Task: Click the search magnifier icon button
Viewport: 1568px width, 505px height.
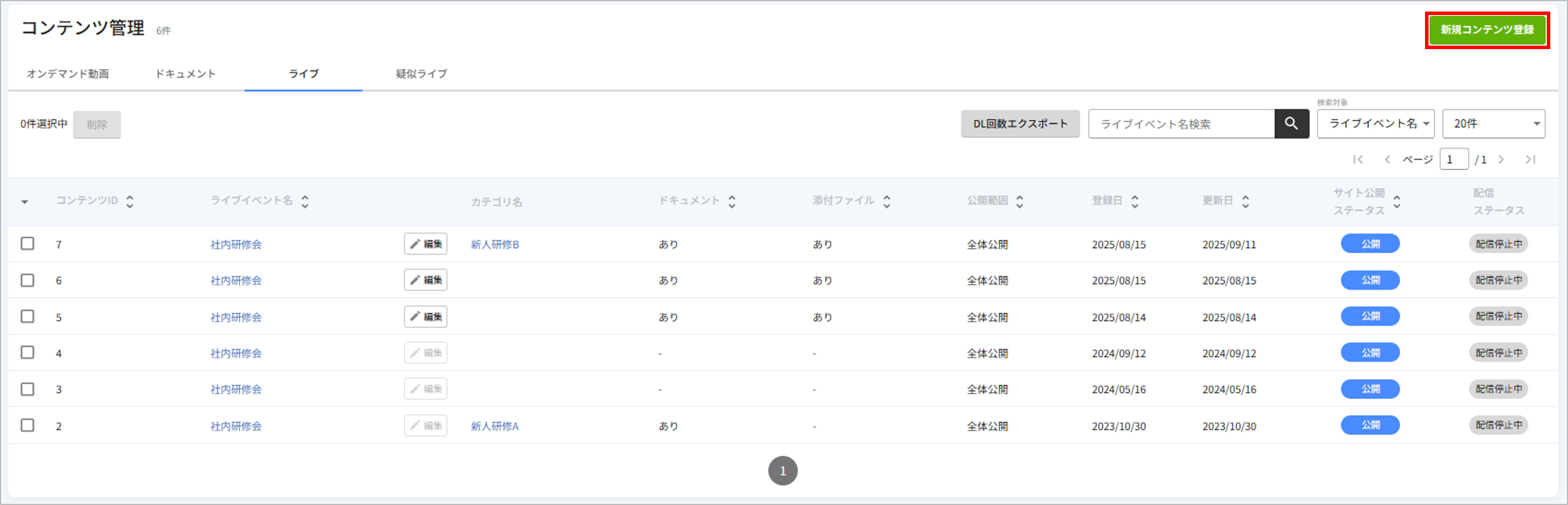Action: point(1291,124)
